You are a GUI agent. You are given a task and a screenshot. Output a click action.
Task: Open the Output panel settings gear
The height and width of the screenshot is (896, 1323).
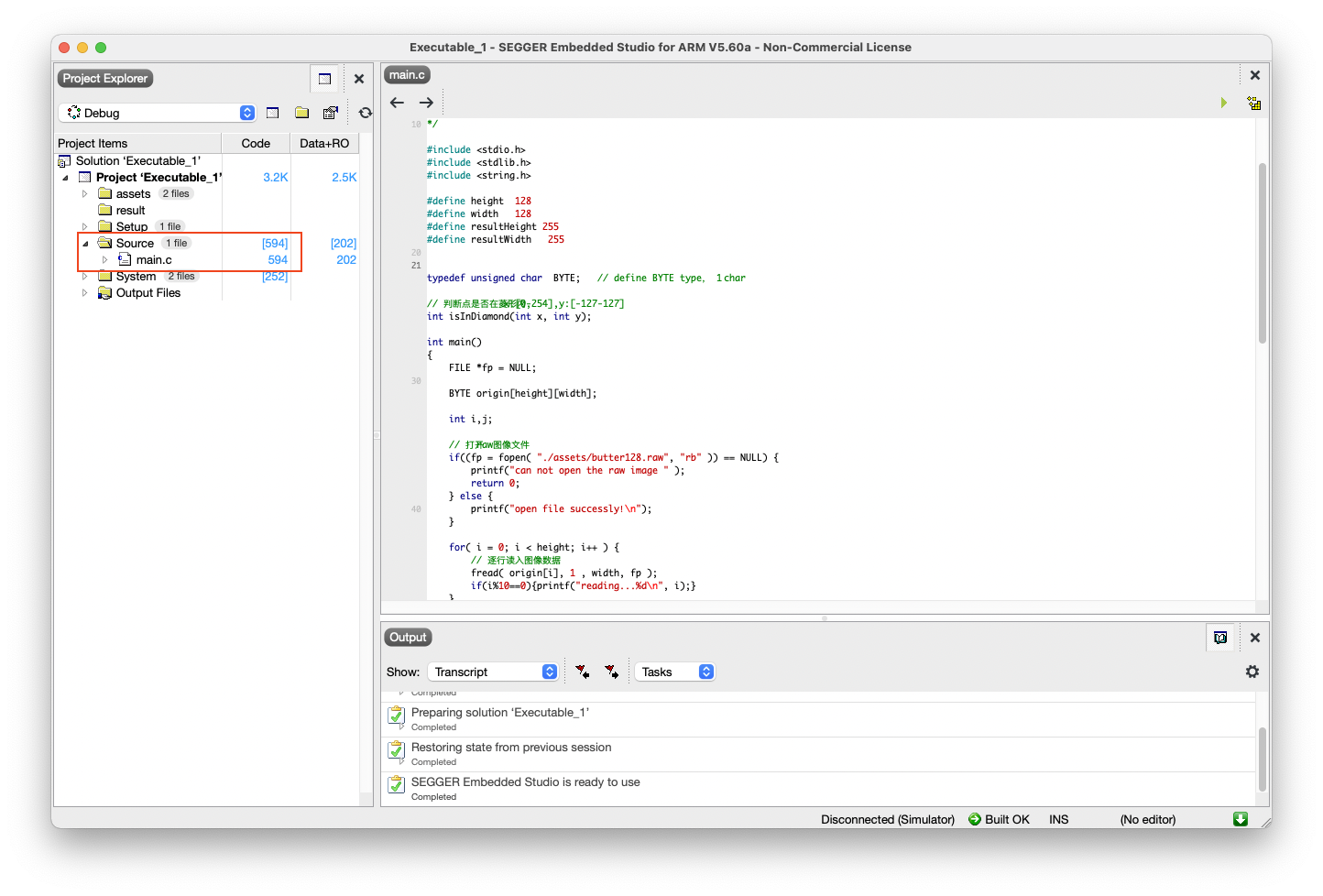[1252, 672]
